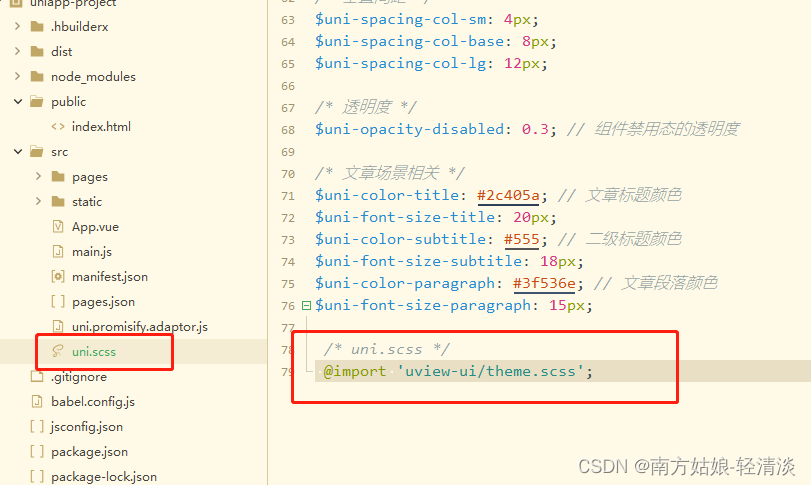Click the $uni-spacing-col-lg variable
This screenshot has height=485, width=811.
pyautogui.click(x=400, y=64)
